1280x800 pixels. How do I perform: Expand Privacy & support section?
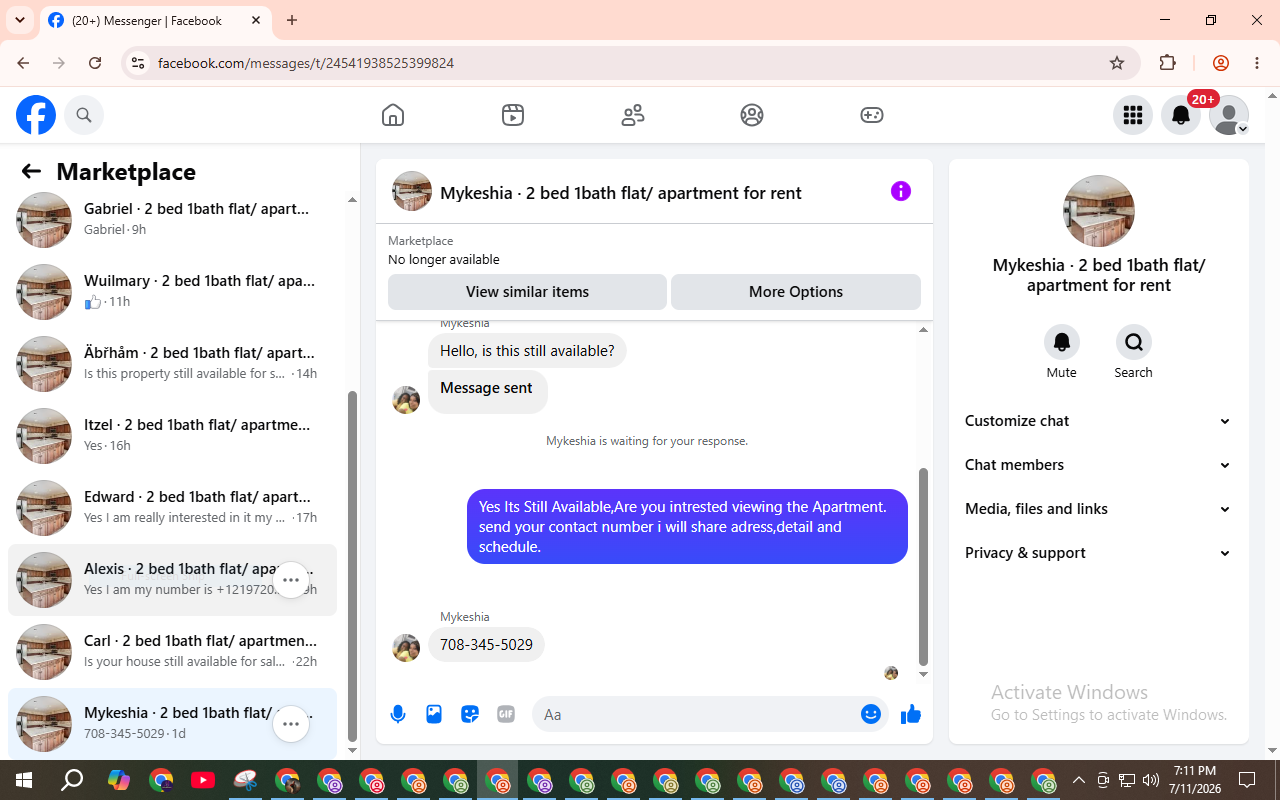(x=1099, y=553)
